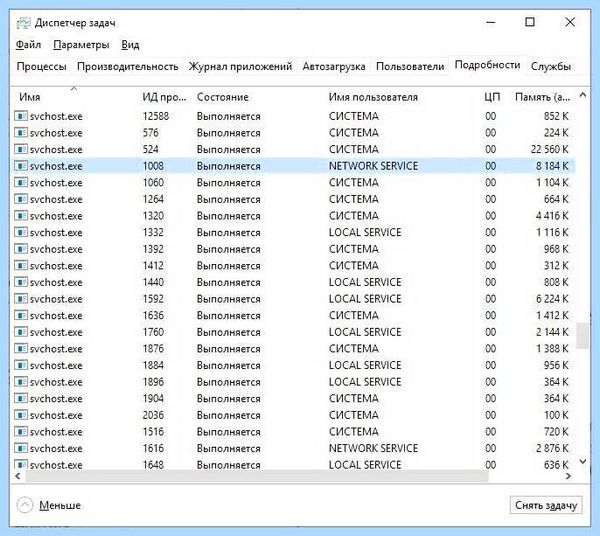Open the Вид menu
600x536 pixels.
[x=130, y=45]
